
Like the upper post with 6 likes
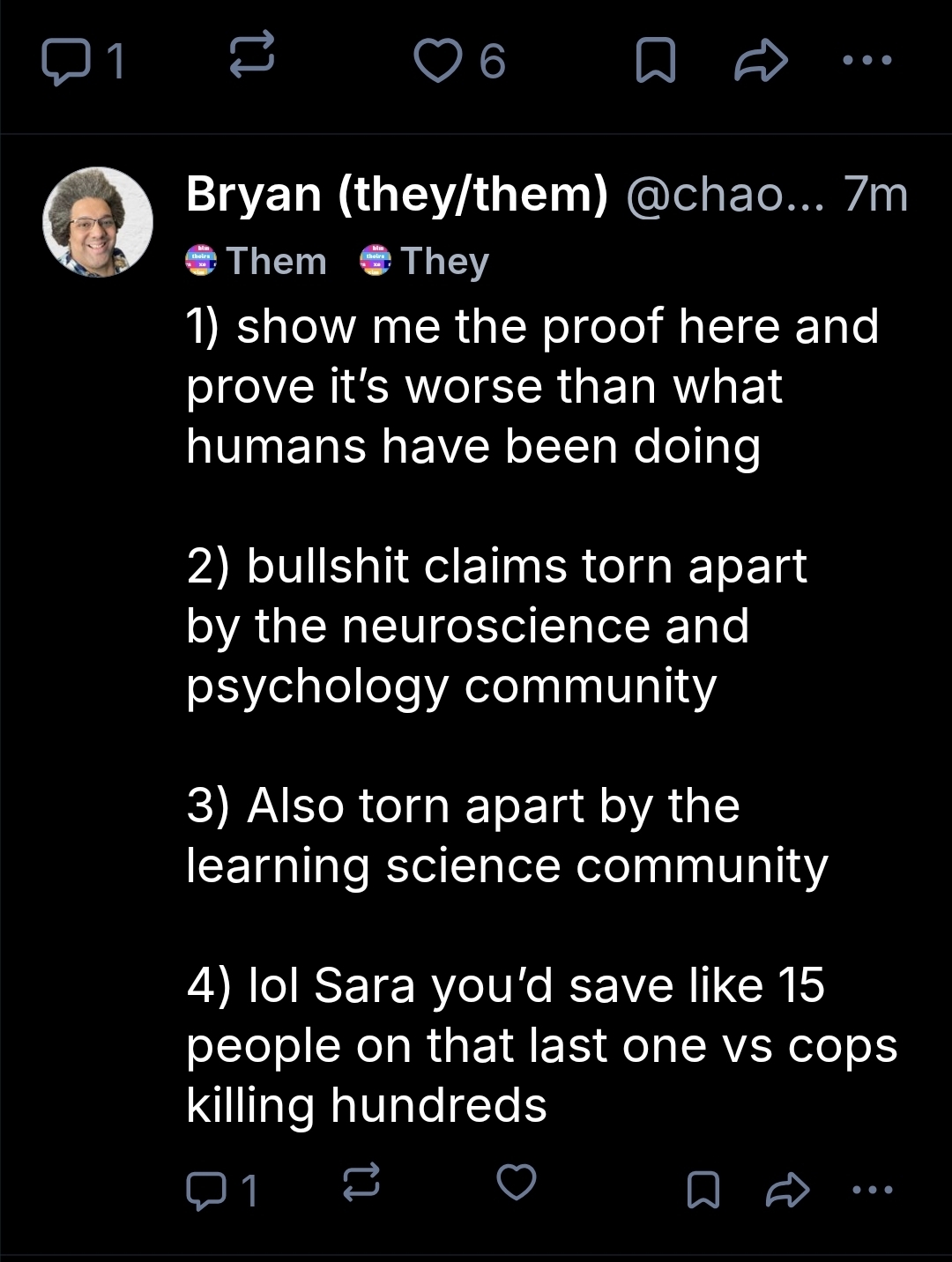coord(437,62)
